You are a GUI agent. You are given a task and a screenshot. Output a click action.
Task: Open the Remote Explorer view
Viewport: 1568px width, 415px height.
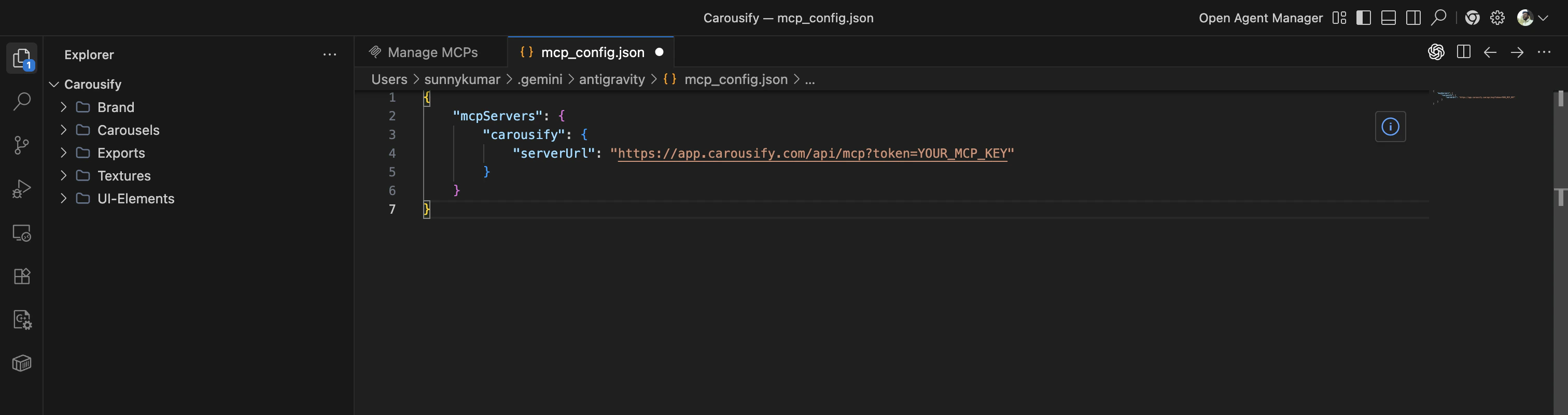[x=22, y=233]
